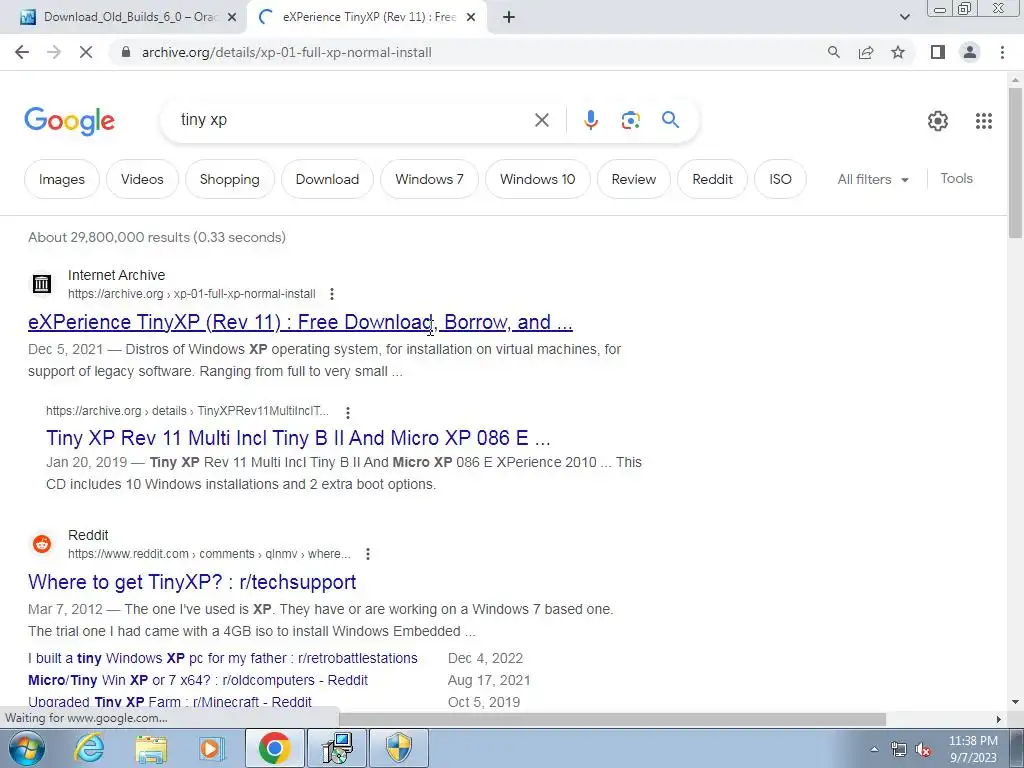Viewport: 1024px width, 768px height.
Task: Open Where to get TinyXP? link
Action: coord(192,582)
